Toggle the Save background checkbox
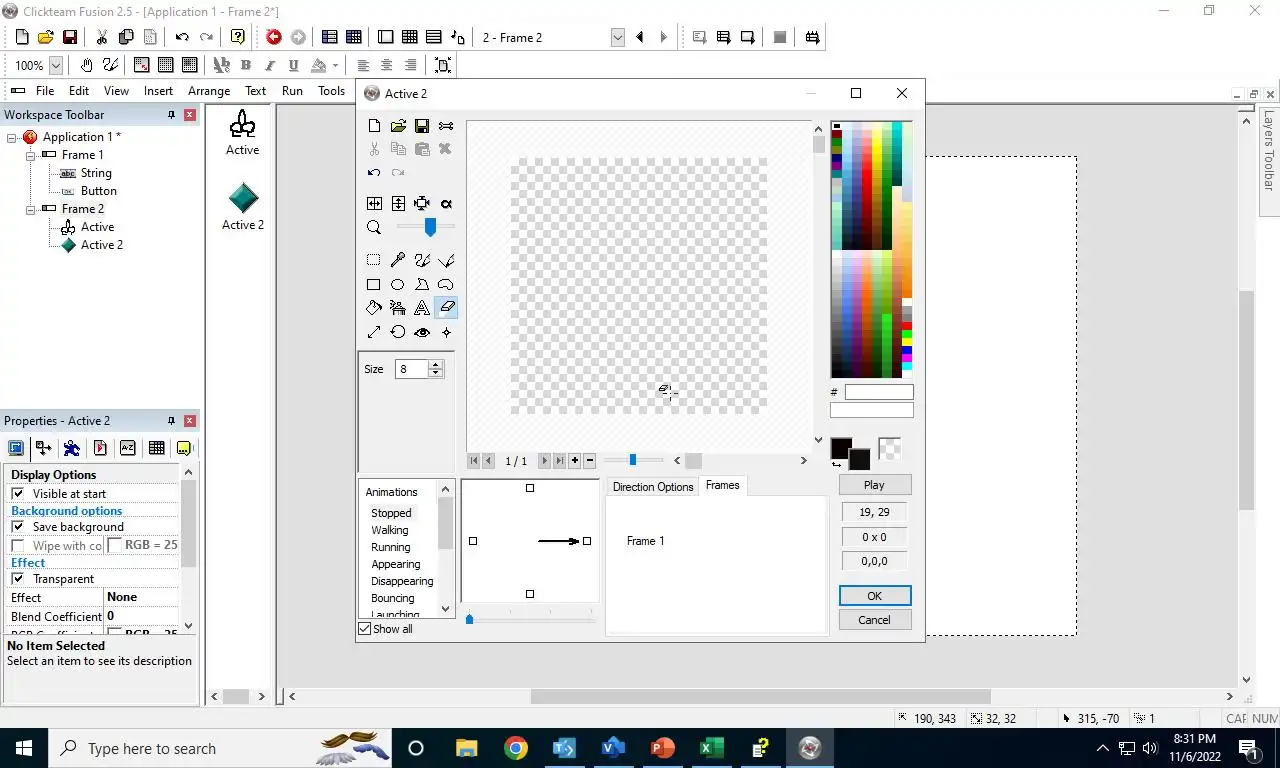The image size is (1280, 768). pos(17,527)
